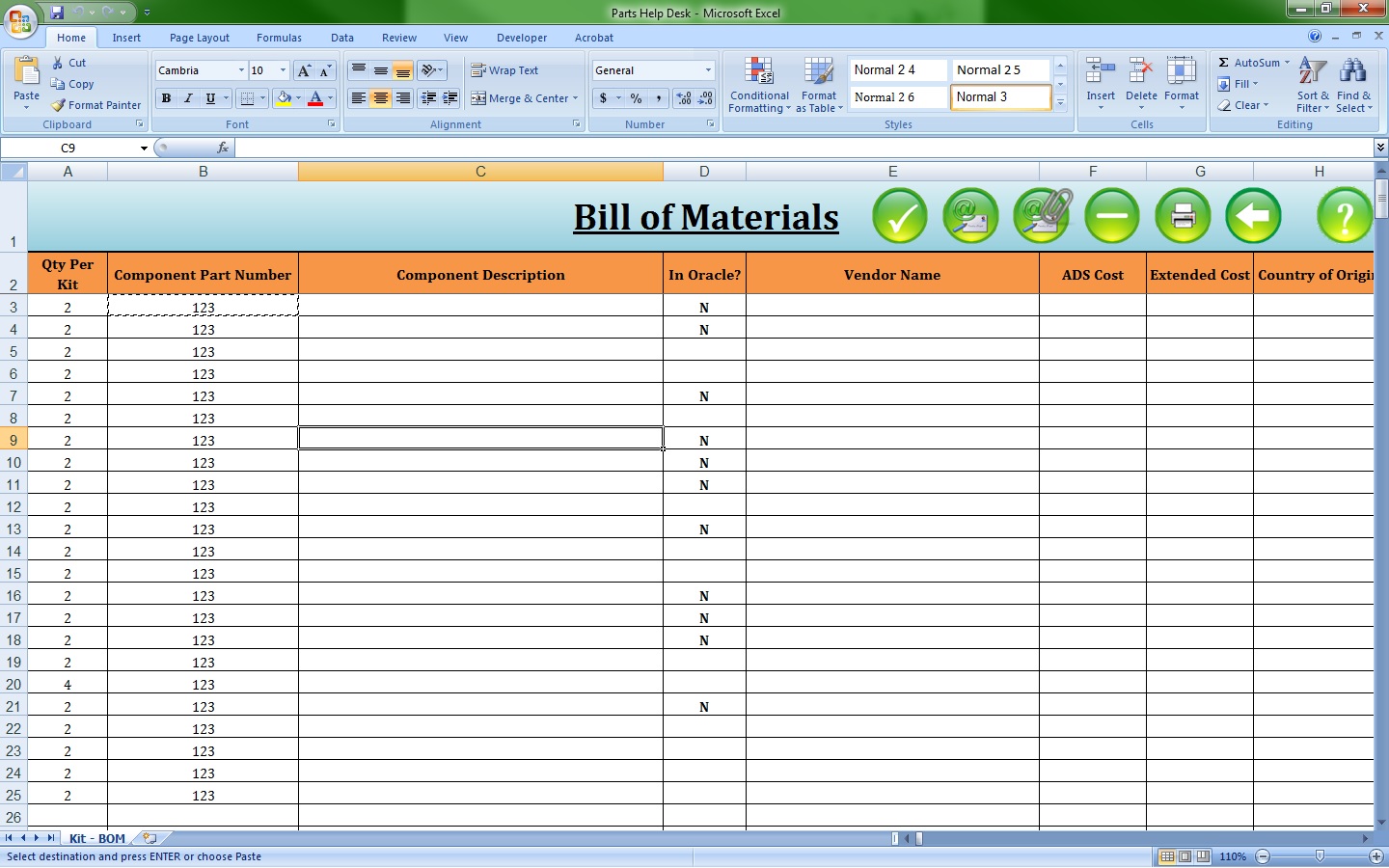The image size is (1389, 868).
Task: Open Sort & Filter menu
Action: (x=1313, y=85)
